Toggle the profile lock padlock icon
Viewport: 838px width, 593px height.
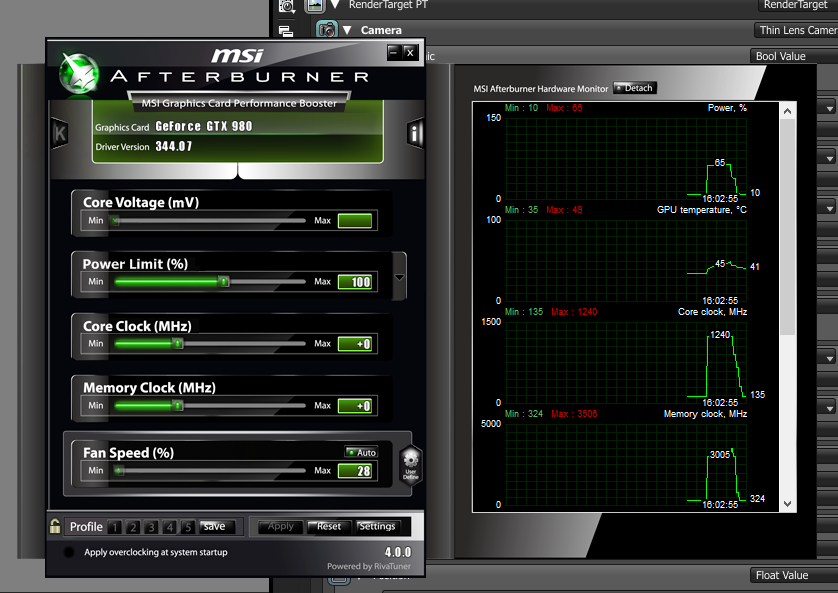[x=55, y=526]
